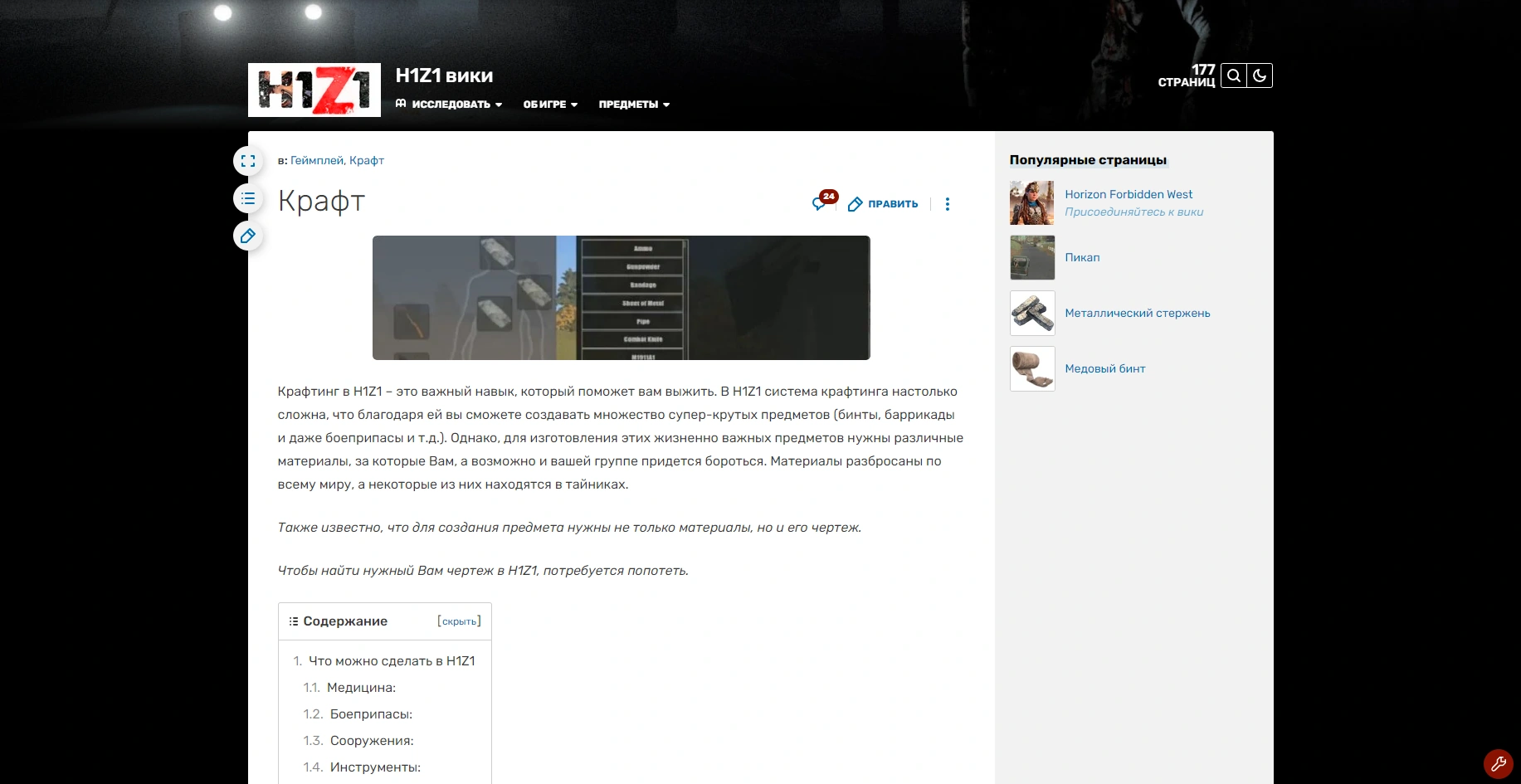Click the Содержание contents list icon
Screen dimensions: 1521x784
pos(294,621)
